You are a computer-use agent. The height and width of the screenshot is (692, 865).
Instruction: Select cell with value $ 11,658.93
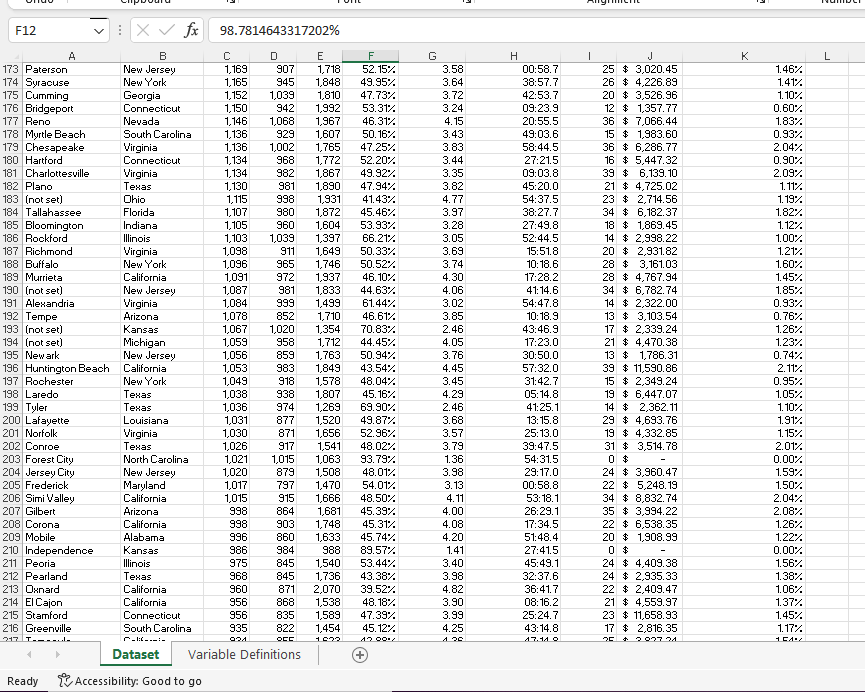pos(649,615)
